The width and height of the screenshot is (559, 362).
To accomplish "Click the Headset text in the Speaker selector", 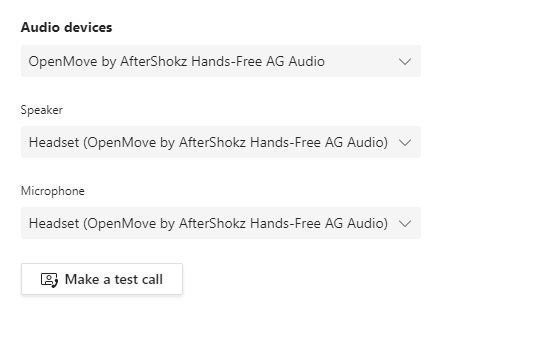I will pos(54,142).
